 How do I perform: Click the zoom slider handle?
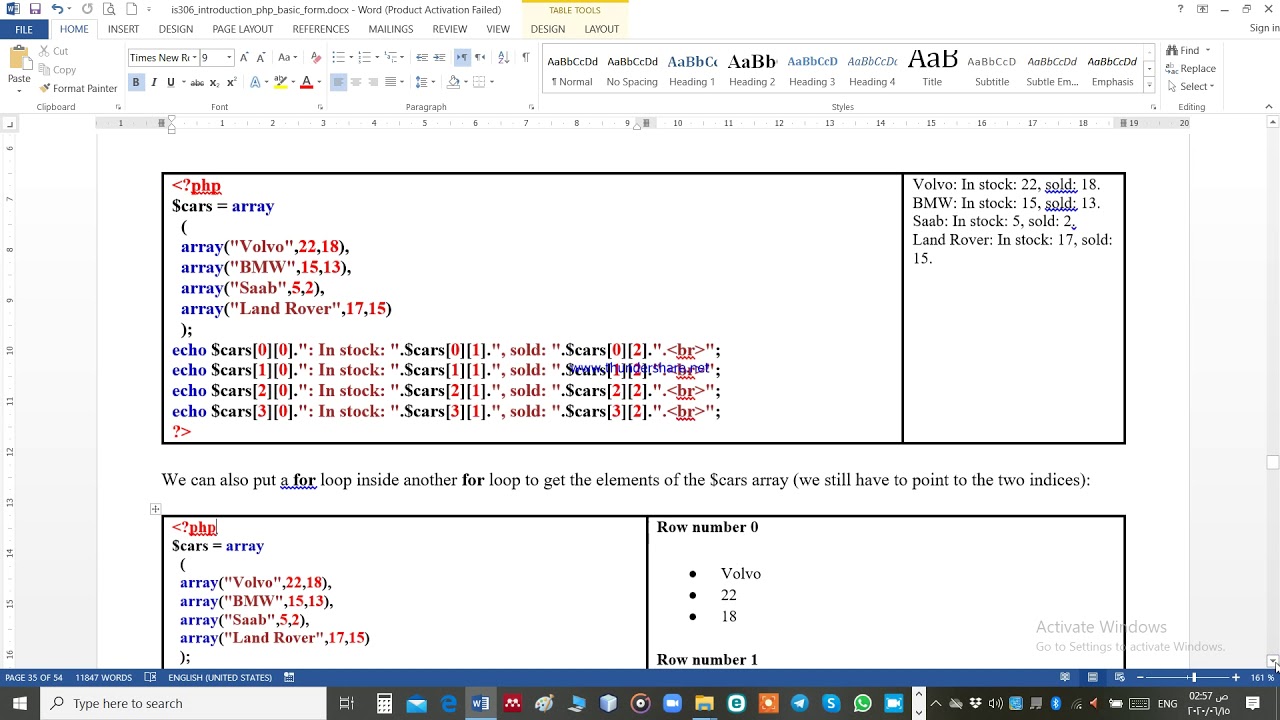coord(1193,677)
